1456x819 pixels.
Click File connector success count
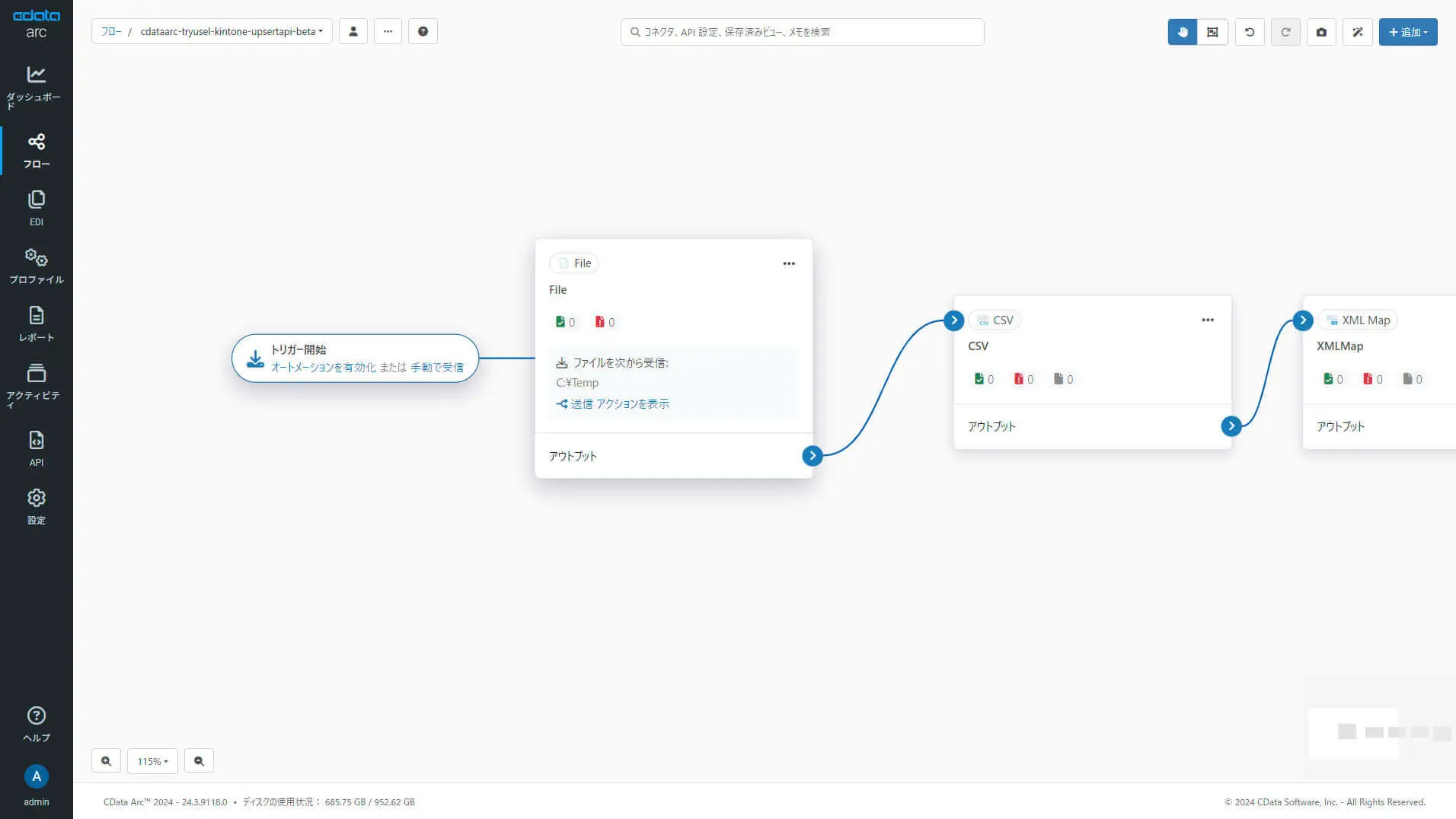pos(565,322)
